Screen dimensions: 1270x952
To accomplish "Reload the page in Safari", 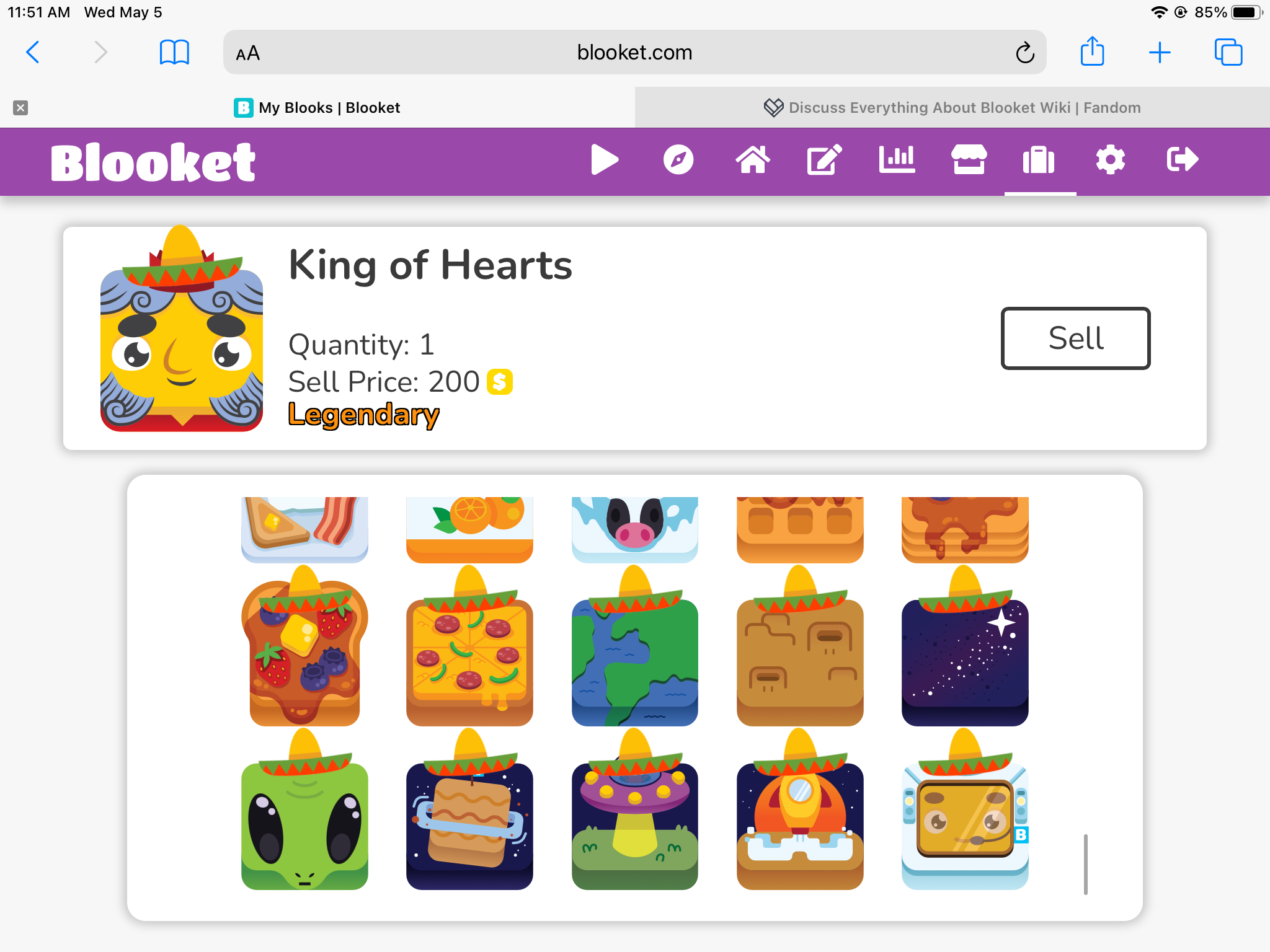I will coord(1024,53).
